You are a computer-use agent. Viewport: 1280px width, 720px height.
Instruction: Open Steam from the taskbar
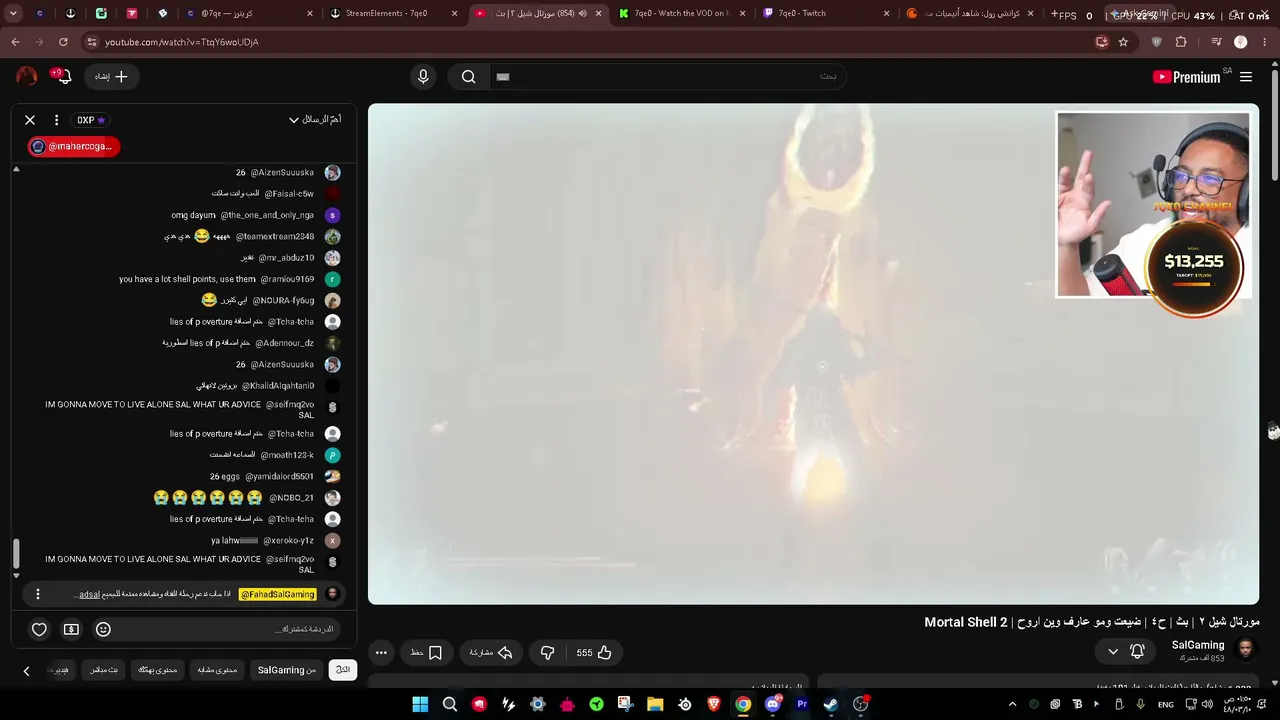pyautogui.click(x=831, y=704)
